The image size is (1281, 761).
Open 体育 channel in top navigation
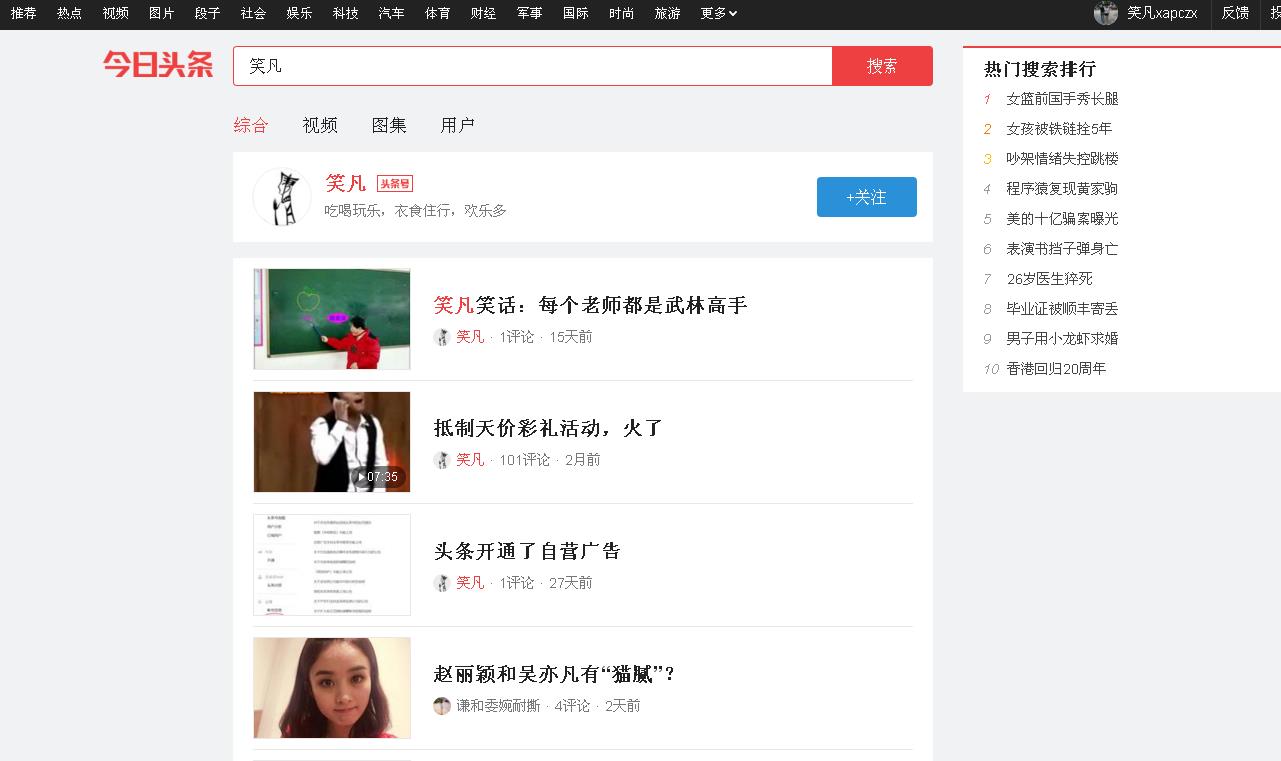tap(437, 13)
